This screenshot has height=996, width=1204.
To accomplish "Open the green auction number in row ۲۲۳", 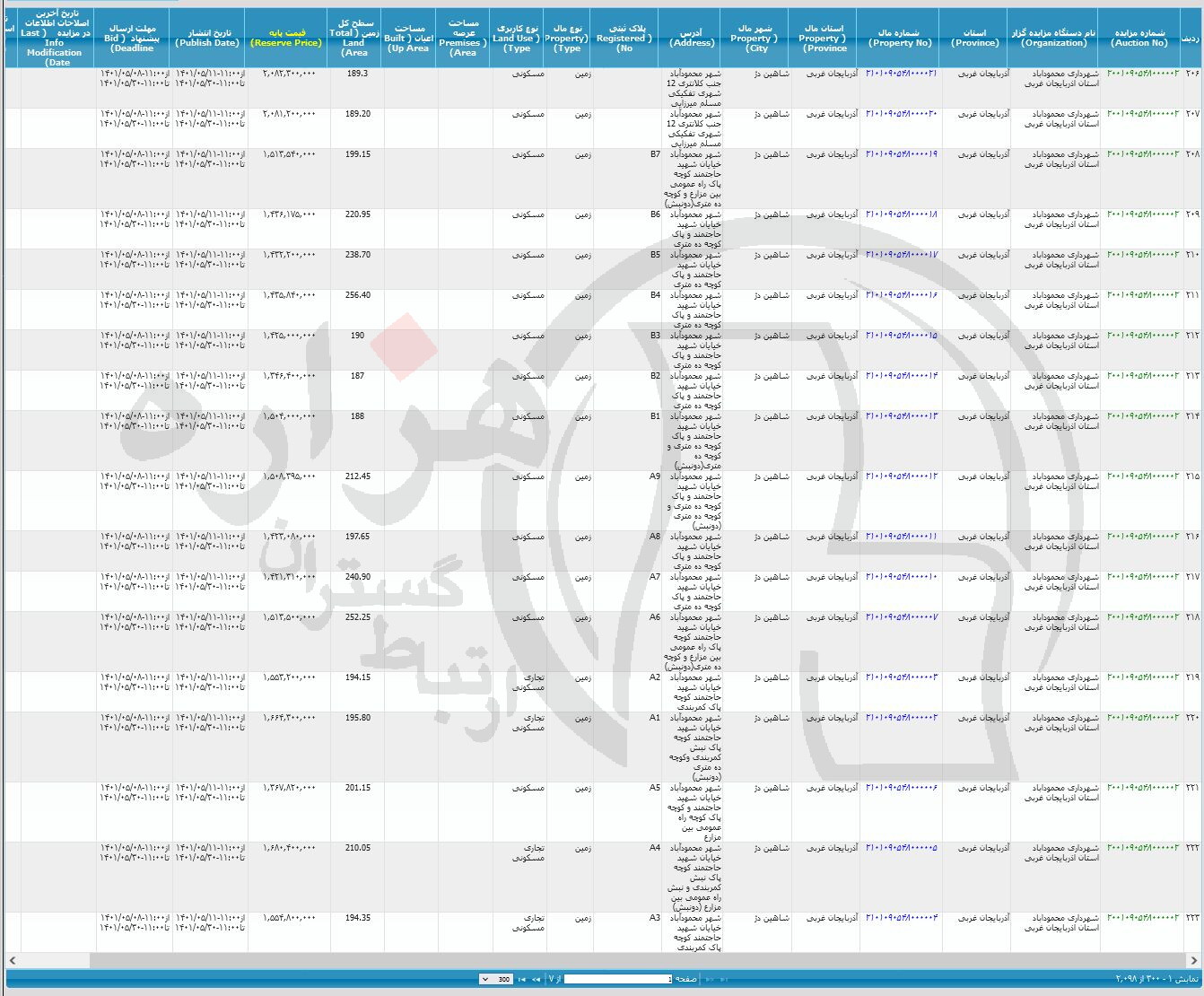I will [1143, 918].
